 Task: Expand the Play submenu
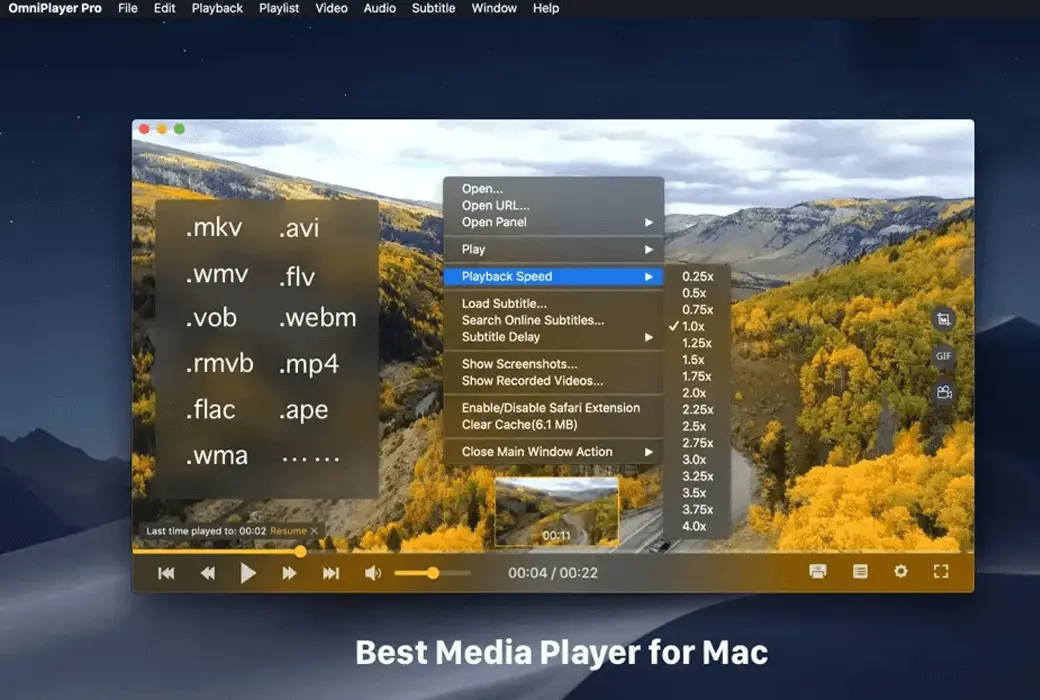[x=553, y=249]
